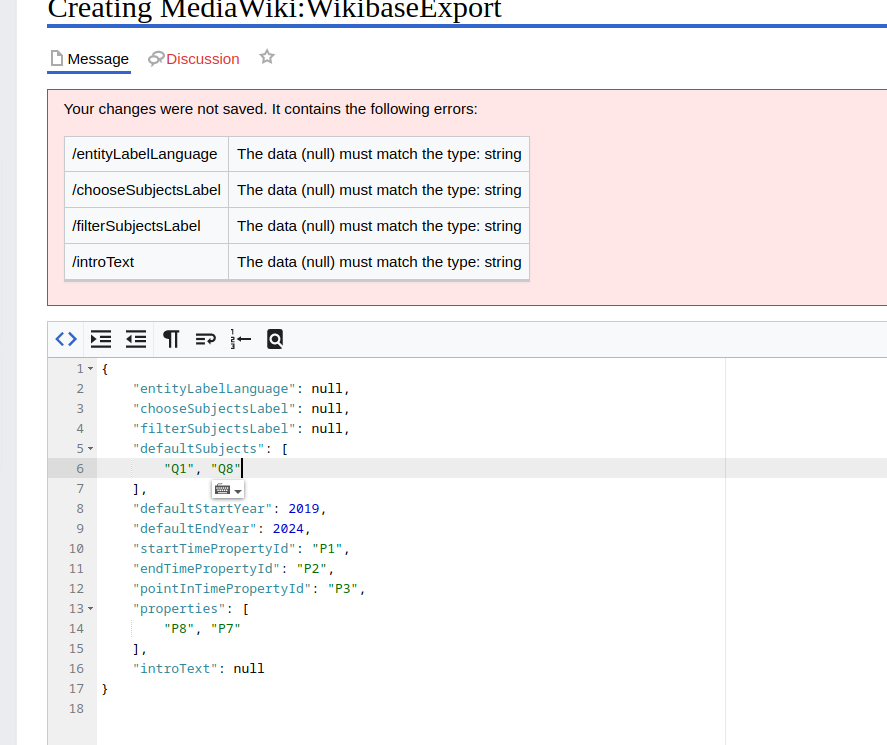
Task: Open search and replace magnifier icon
Action: click(275, 339)
